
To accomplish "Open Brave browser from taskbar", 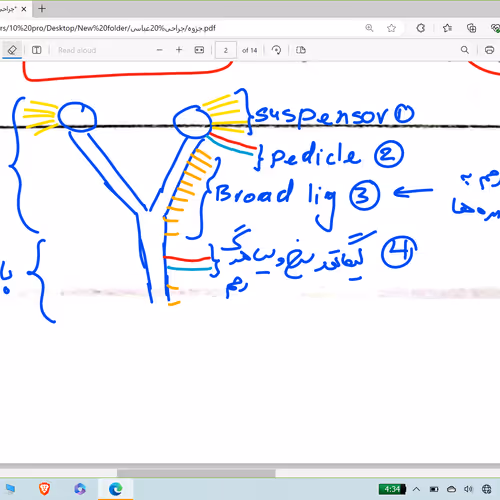I will [44, 489].
